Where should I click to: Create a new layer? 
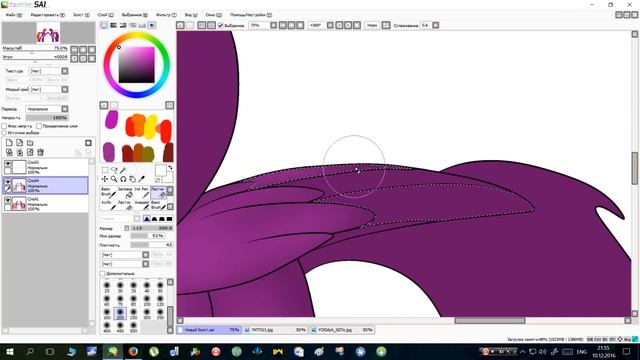point(9,142)
